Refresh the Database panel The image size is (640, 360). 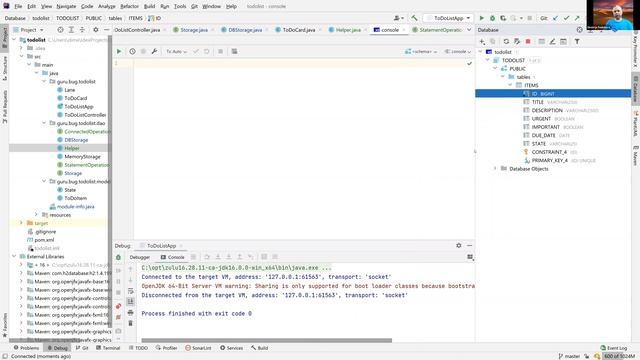coord(506,41)
